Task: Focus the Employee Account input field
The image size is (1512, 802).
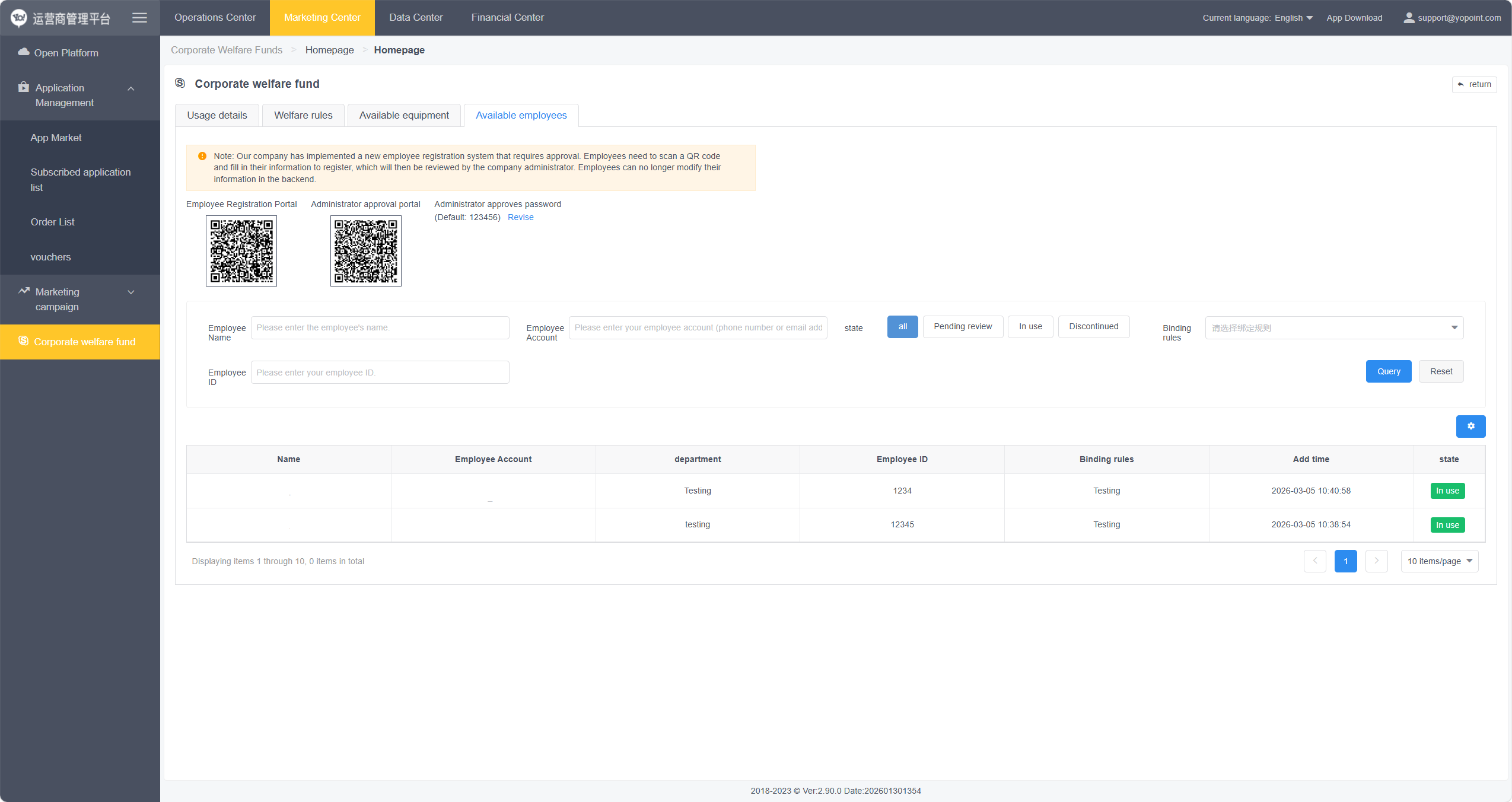Action: 698,327
